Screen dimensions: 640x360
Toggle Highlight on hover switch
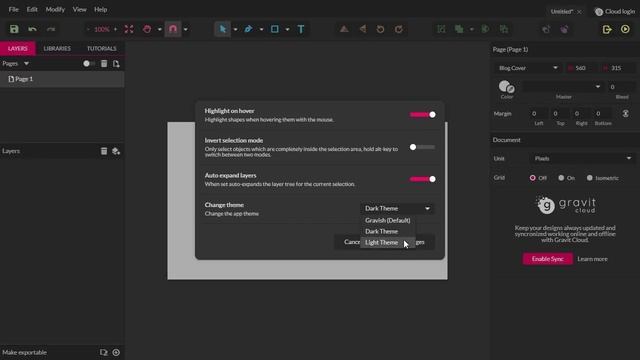pos(422,115)
